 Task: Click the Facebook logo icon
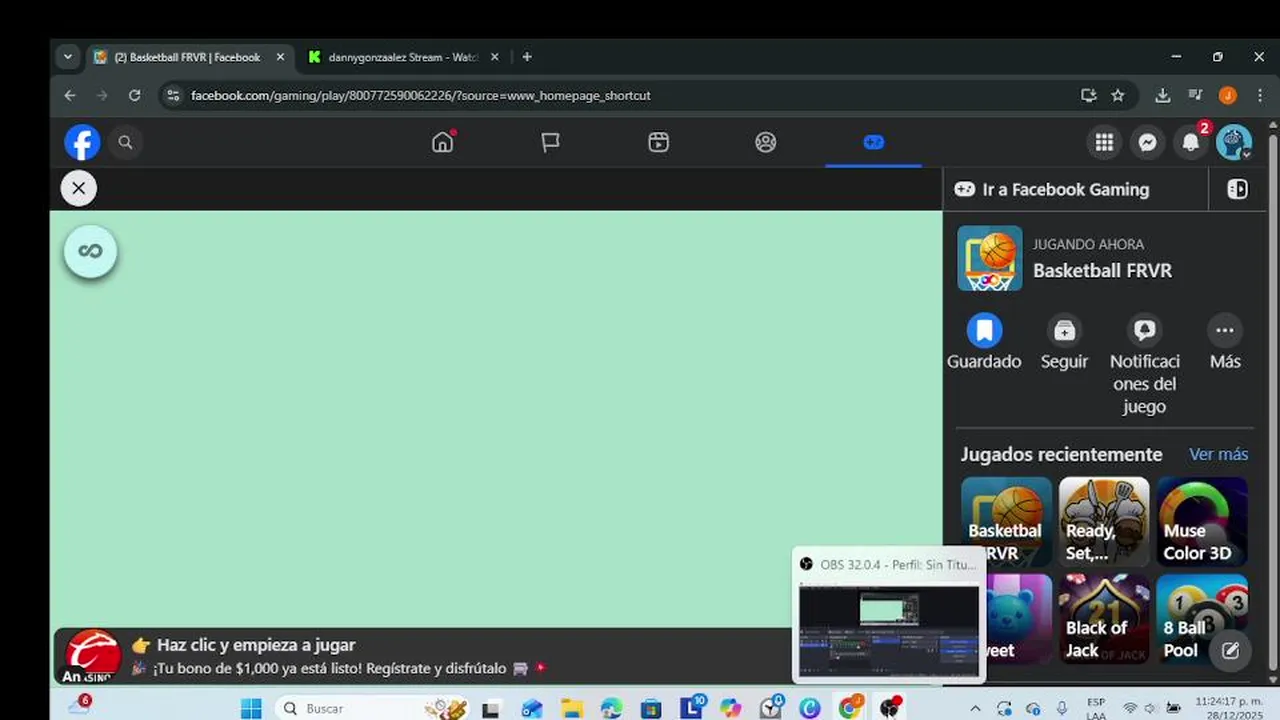[82, 142]
